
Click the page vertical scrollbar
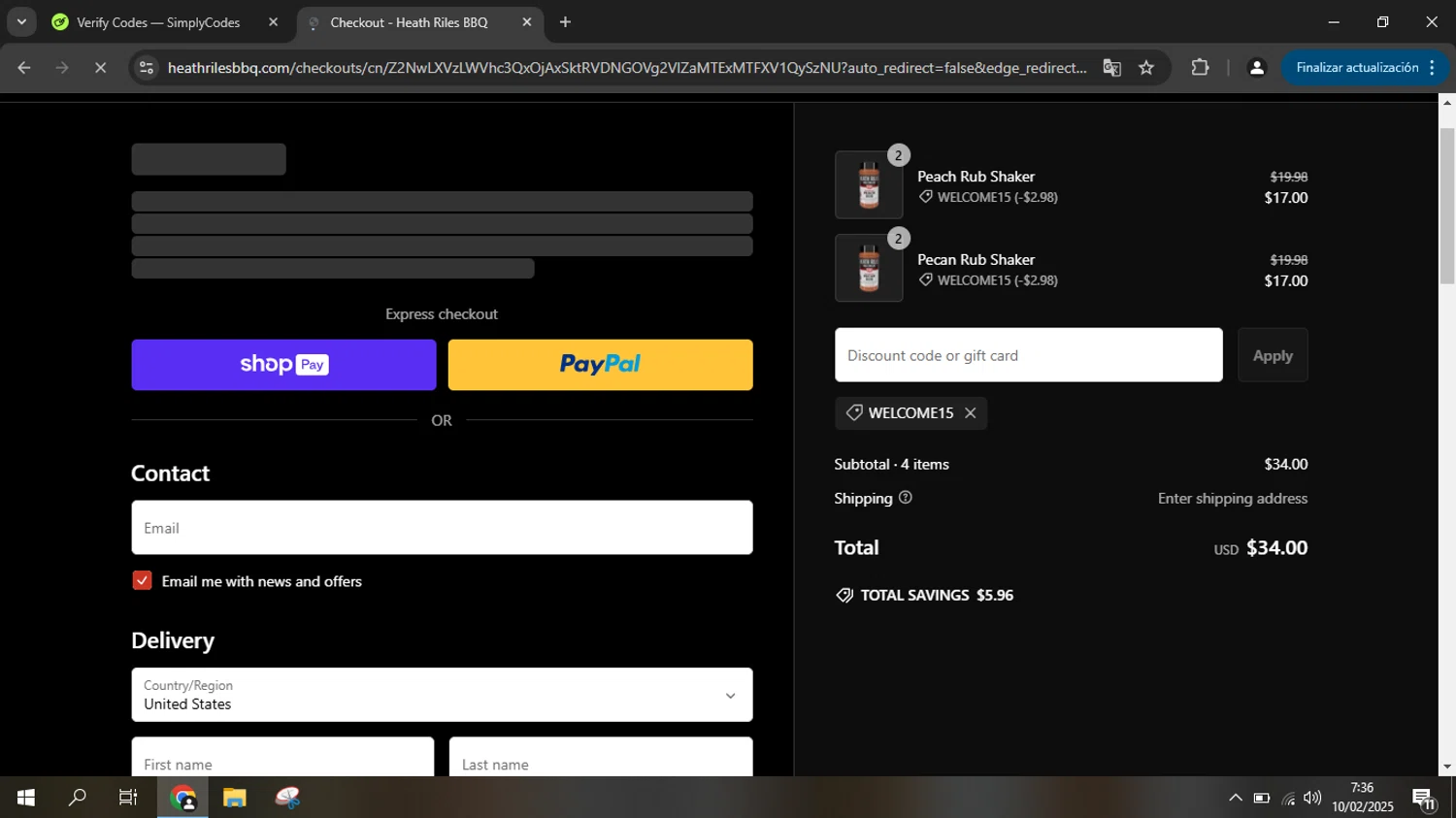point(1447,204)
